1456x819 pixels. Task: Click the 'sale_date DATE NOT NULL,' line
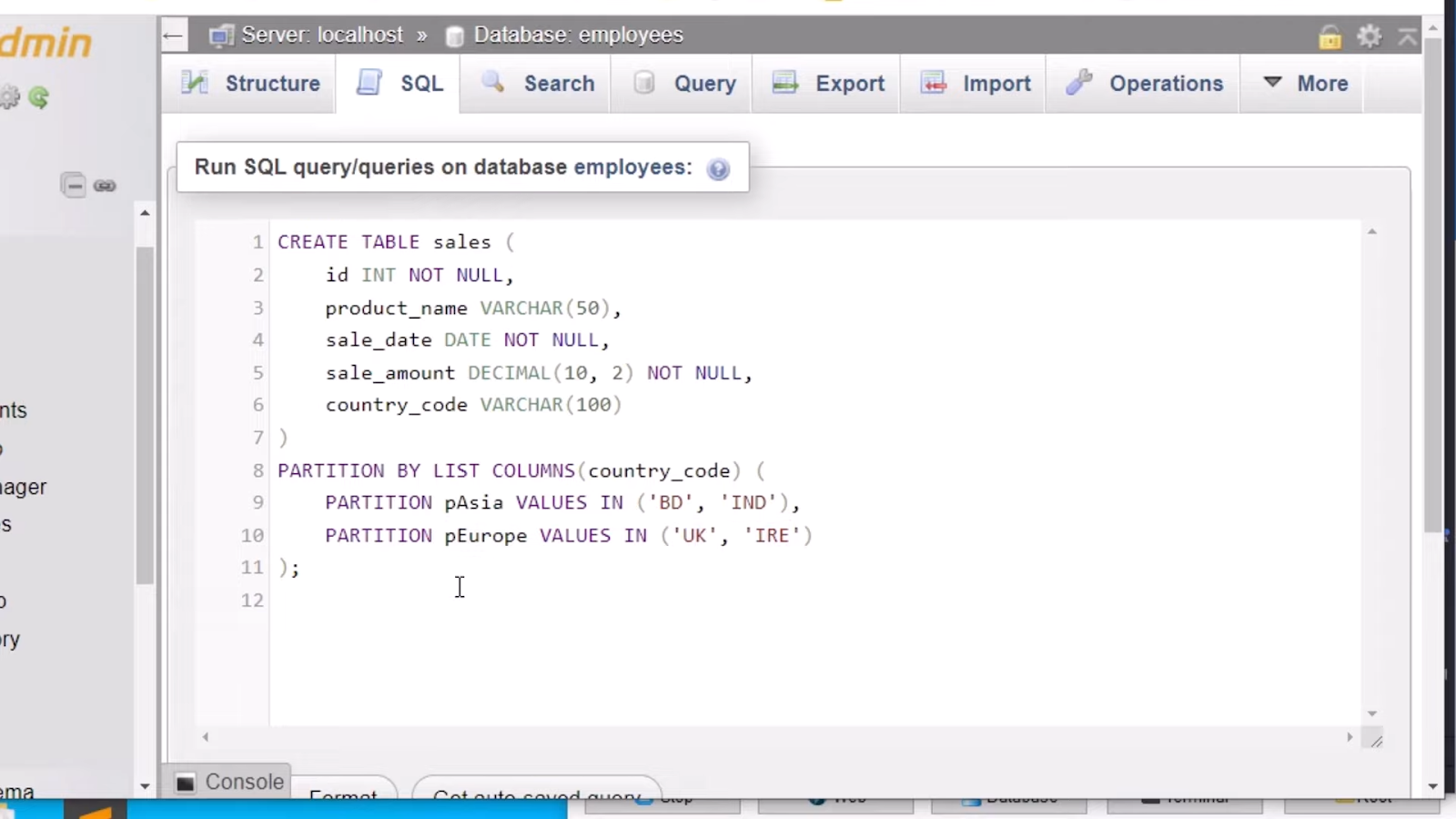pyautogui.click(x=468, y=340)
